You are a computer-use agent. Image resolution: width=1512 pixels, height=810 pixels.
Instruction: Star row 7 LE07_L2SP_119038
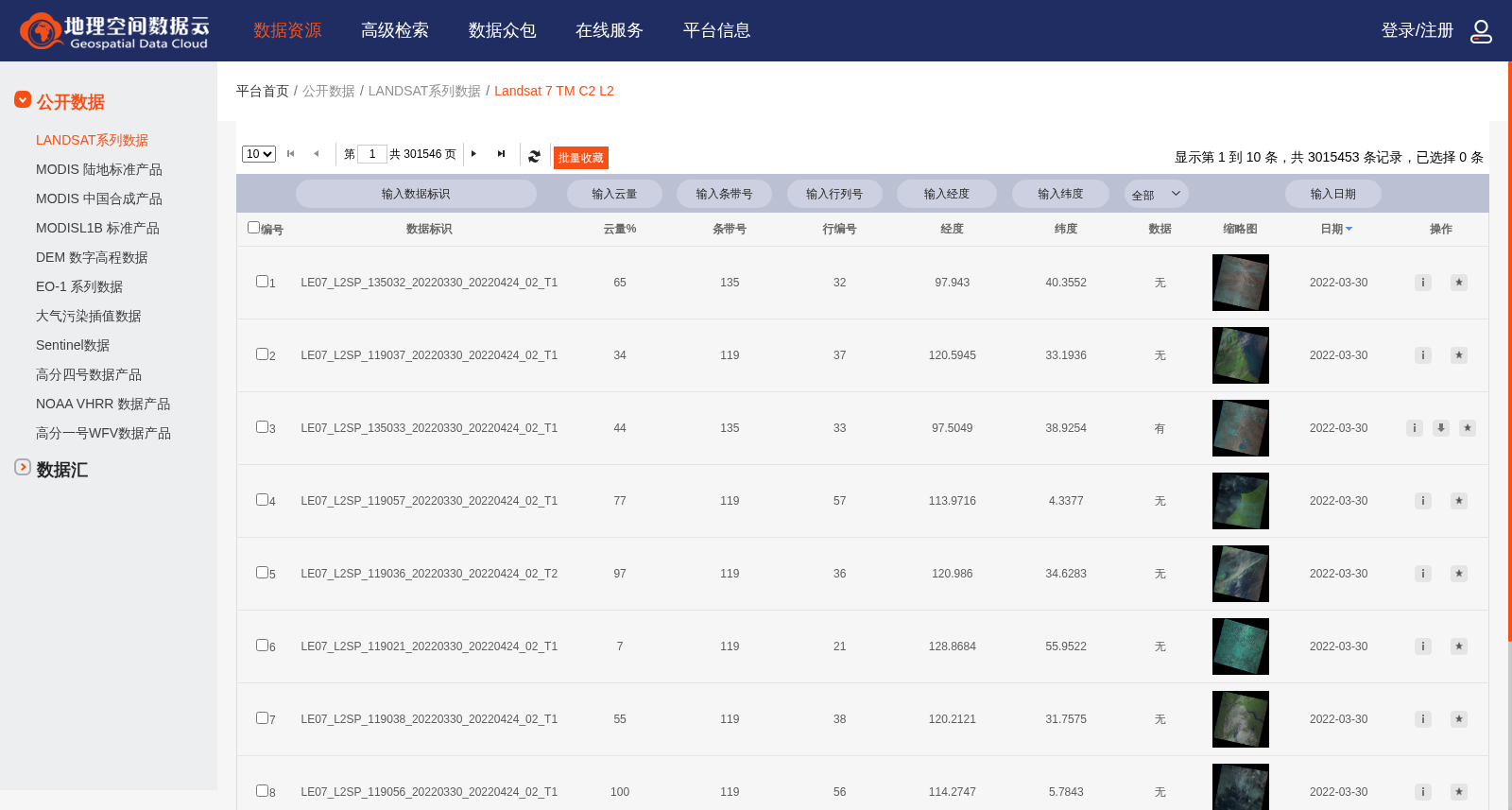click(x=1459, y=719)
